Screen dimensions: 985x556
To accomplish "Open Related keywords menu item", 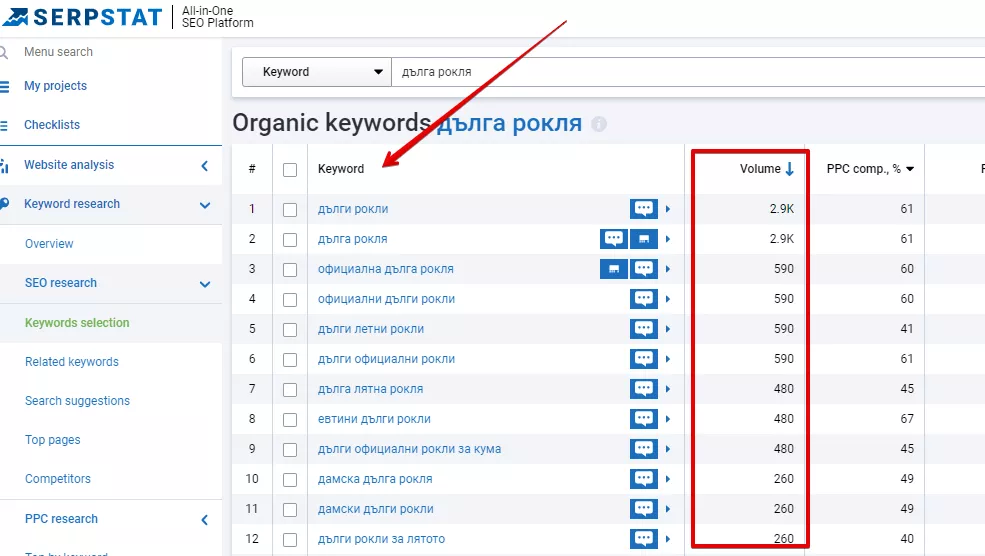I will (x=72, y=362).
